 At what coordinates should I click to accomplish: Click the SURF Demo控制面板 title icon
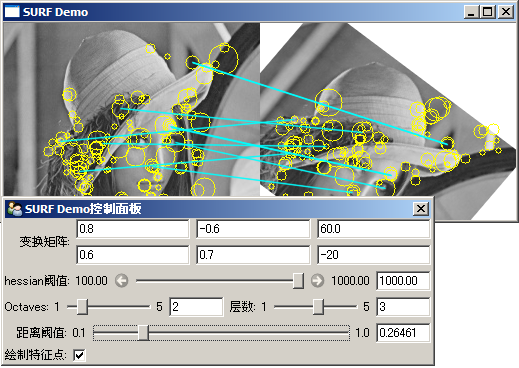(x=15, y=209)
